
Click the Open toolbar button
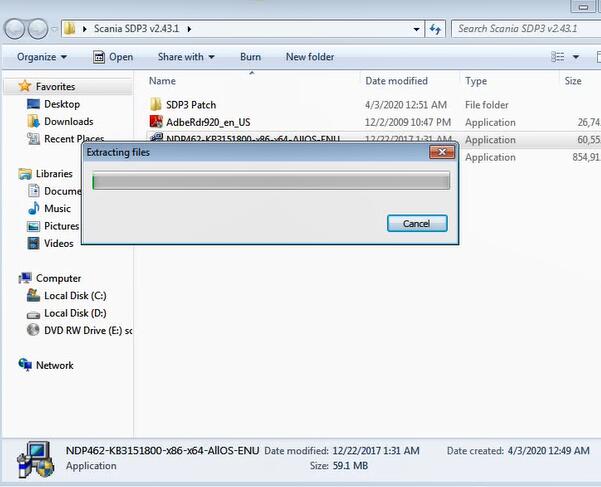(x=113, y=57)
